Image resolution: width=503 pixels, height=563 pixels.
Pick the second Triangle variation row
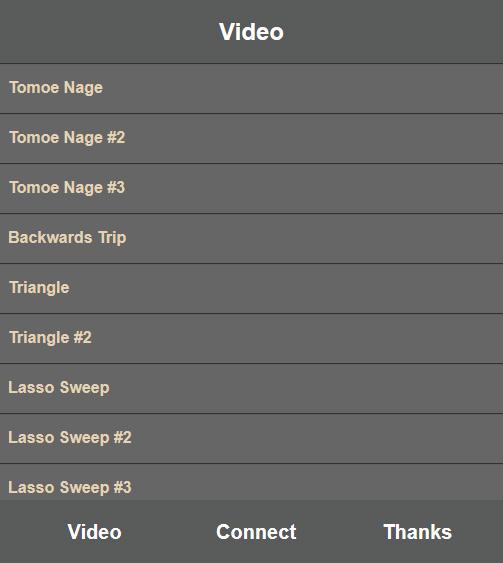pos(251,338)
